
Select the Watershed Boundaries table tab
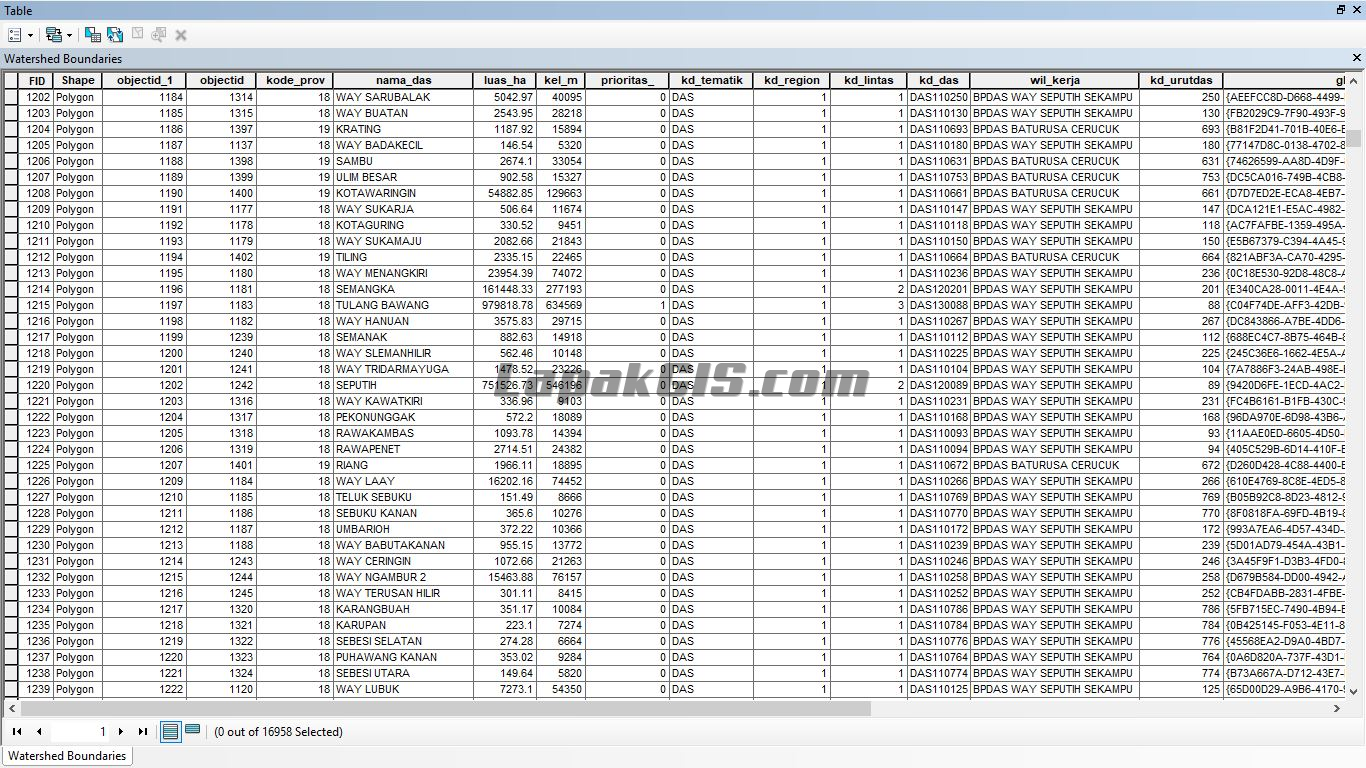67,756
